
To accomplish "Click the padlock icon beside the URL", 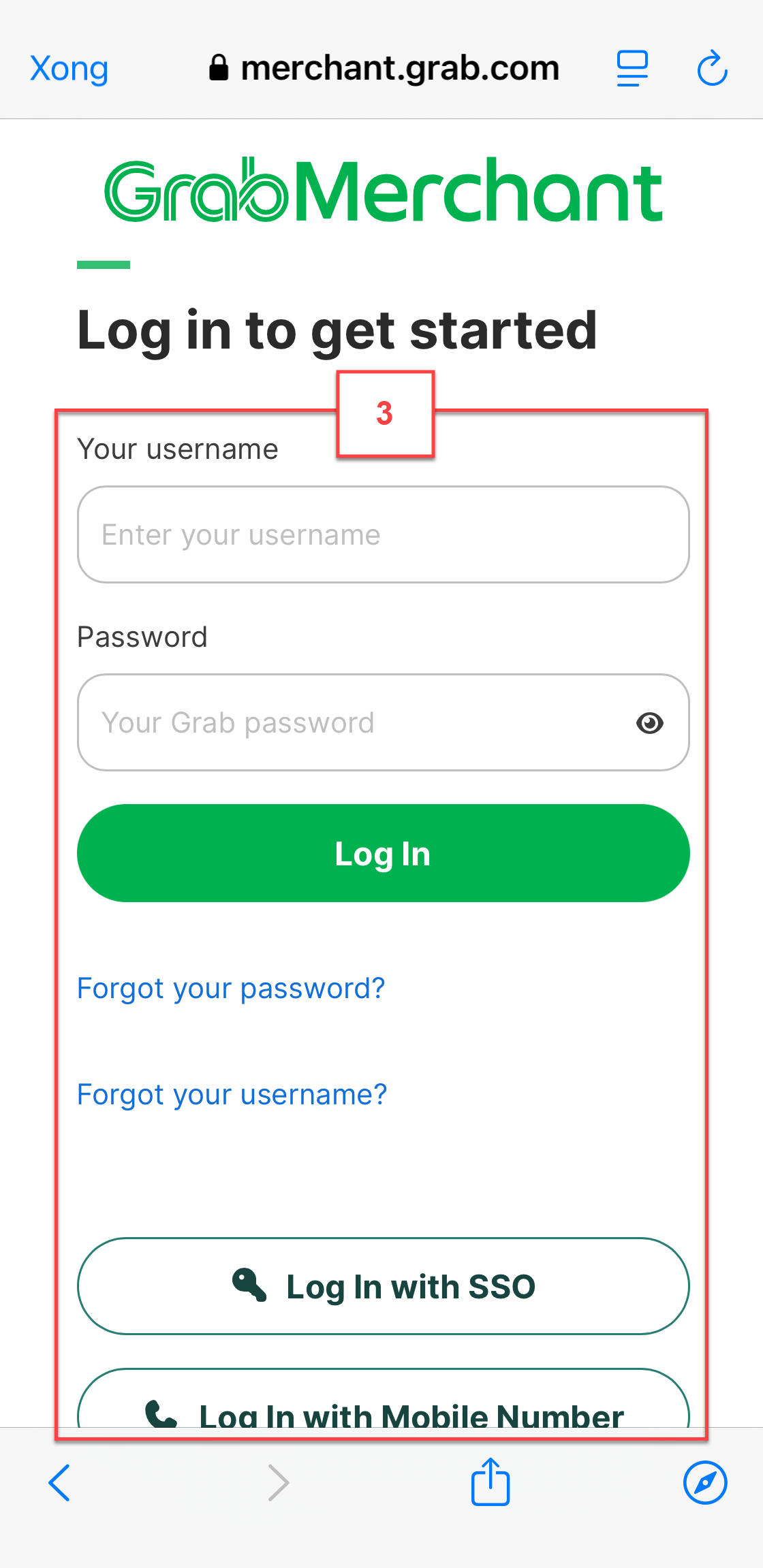I will click(x=218, y=67).
